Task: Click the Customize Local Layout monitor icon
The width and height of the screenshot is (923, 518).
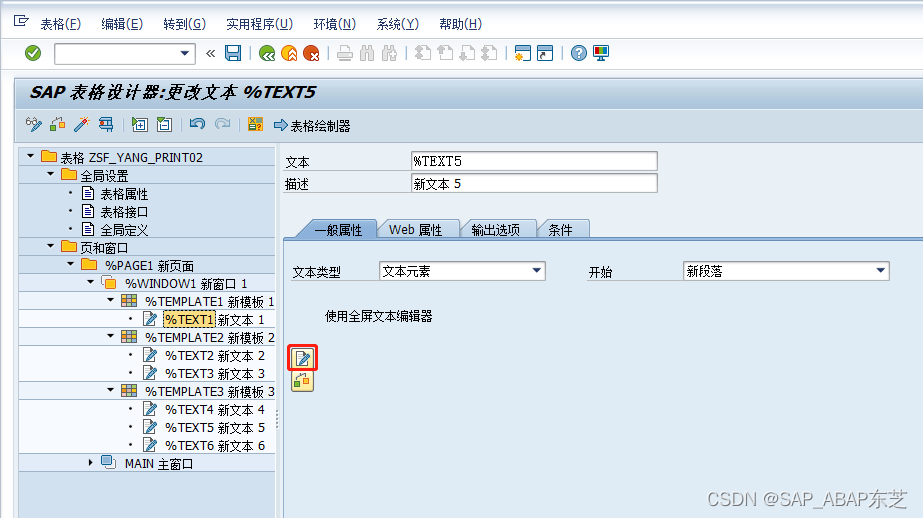Action: pyautogui.click(x=601, y=54)
